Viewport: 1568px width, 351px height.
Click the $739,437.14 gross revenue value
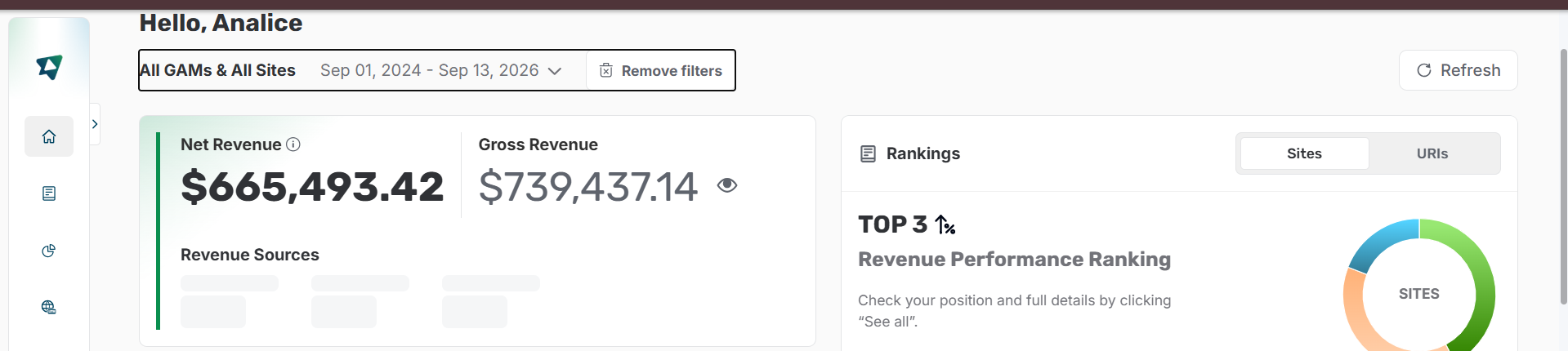(x=588, y=187)
